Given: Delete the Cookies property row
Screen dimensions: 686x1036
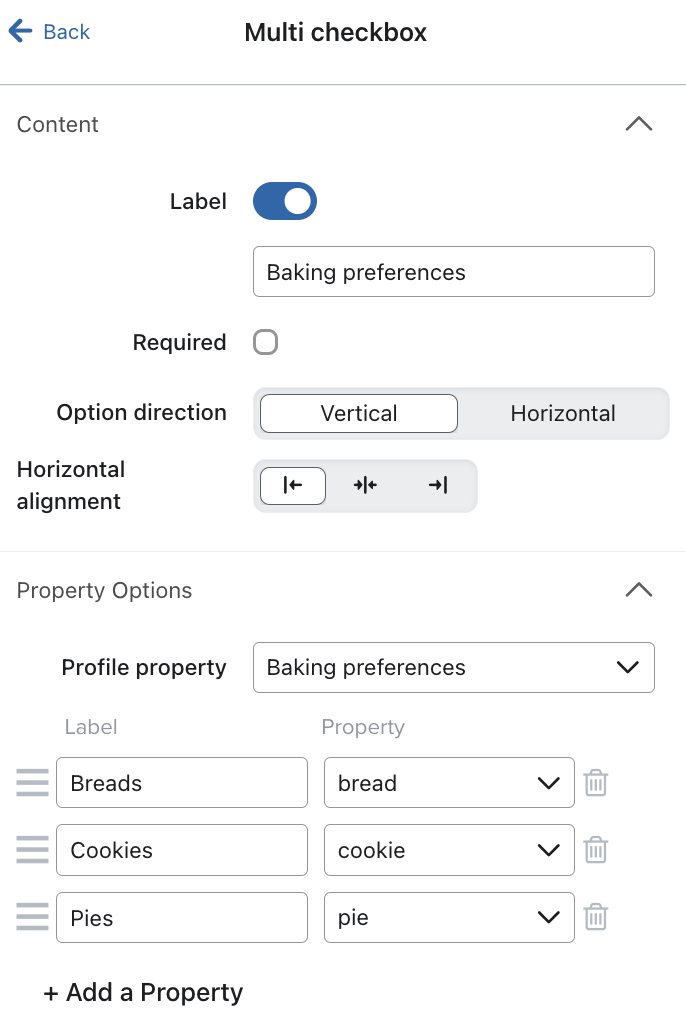Looking at the screenshot, I should point(596,850).
